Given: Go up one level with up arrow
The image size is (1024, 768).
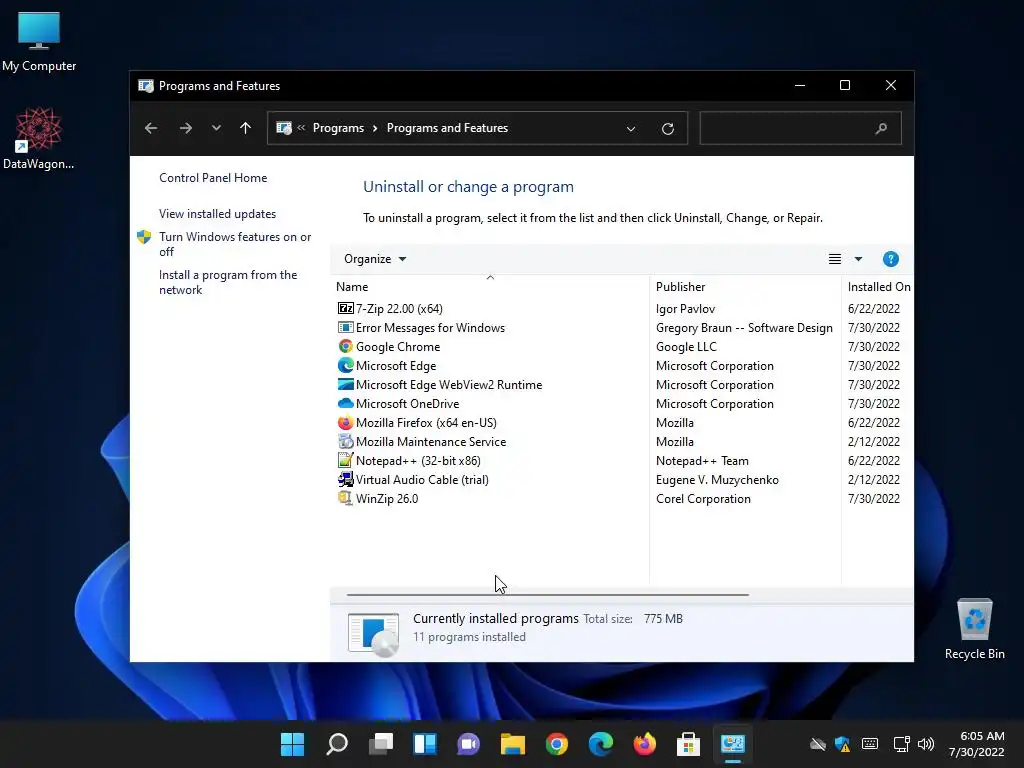Looking at the screenshot, I should pyautogui.click(x=245, y=128).
